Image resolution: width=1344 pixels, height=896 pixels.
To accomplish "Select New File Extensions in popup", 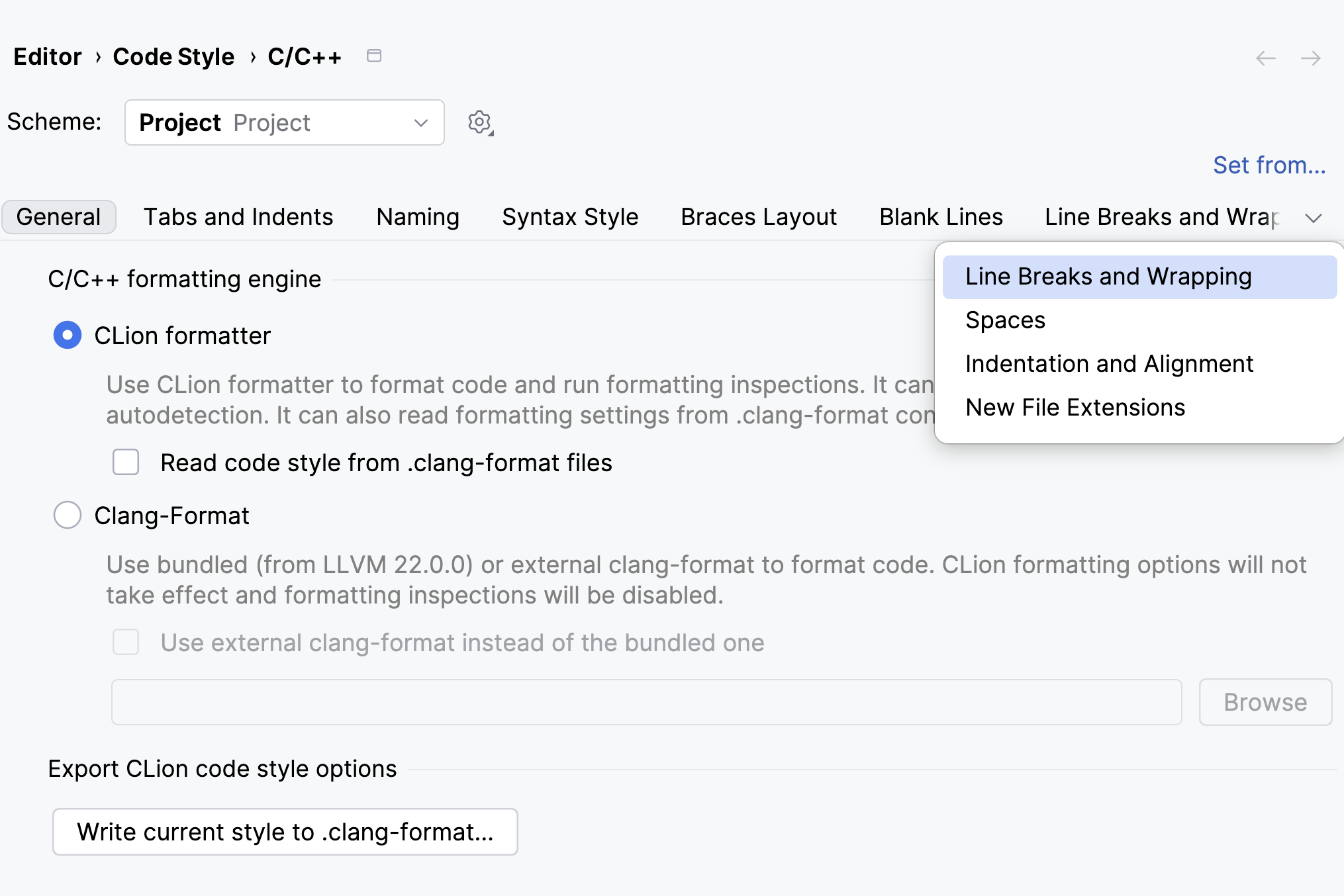I will [1139, 408].
